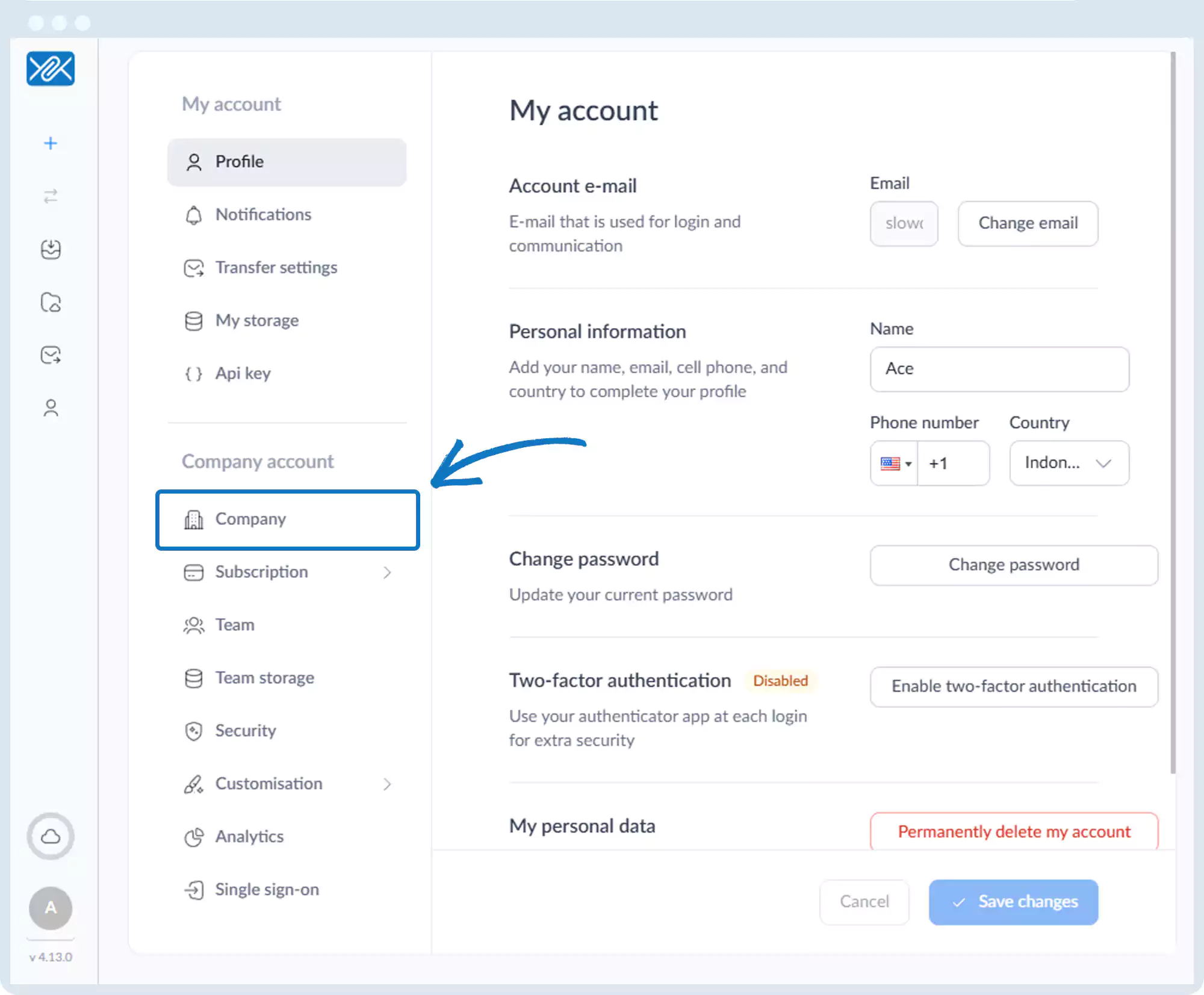
Task: Open Transfer settings menu item
Action: (x=276, y=268)
